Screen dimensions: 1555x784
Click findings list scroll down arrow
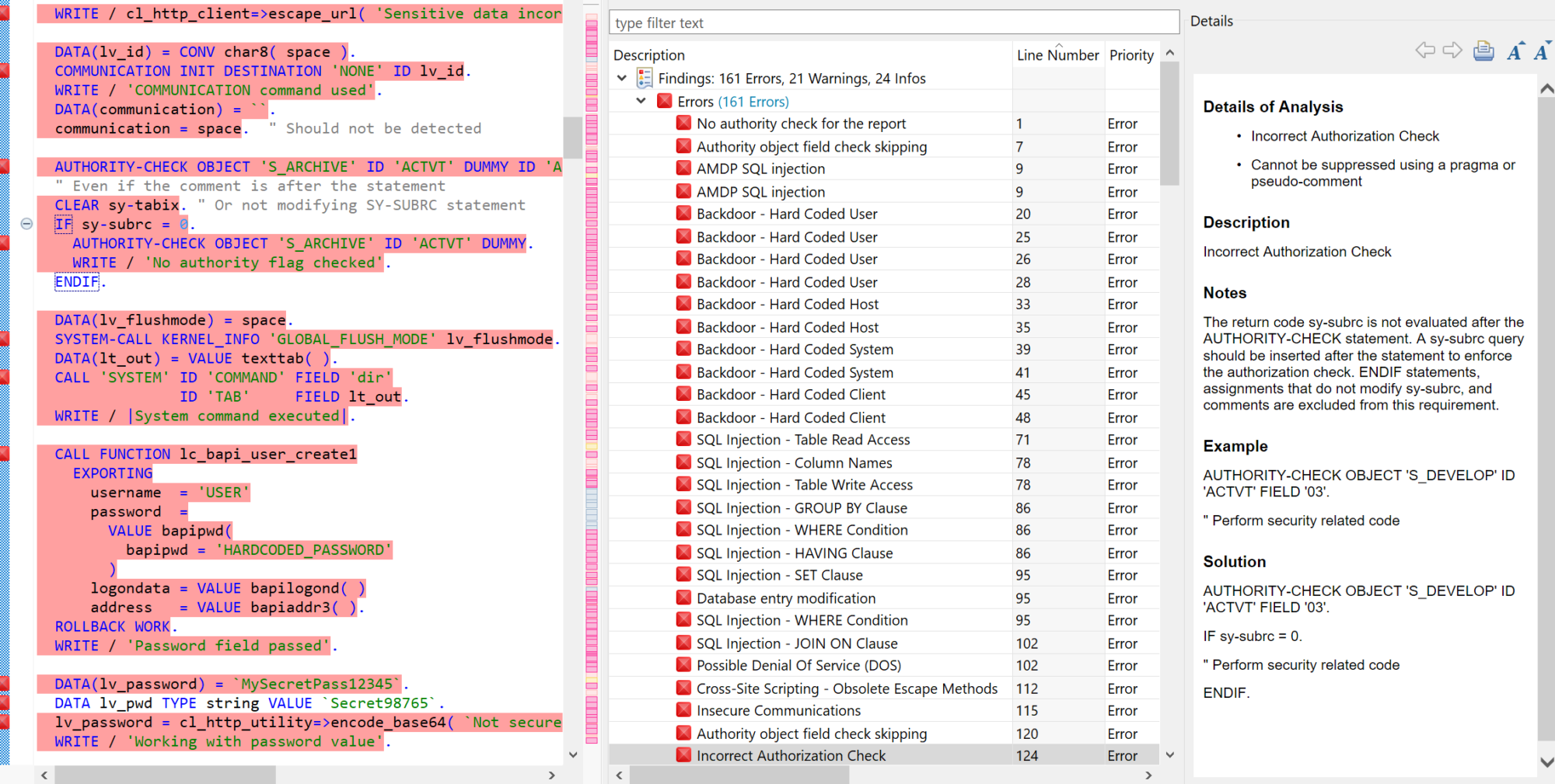click(x=1169, y=754)
